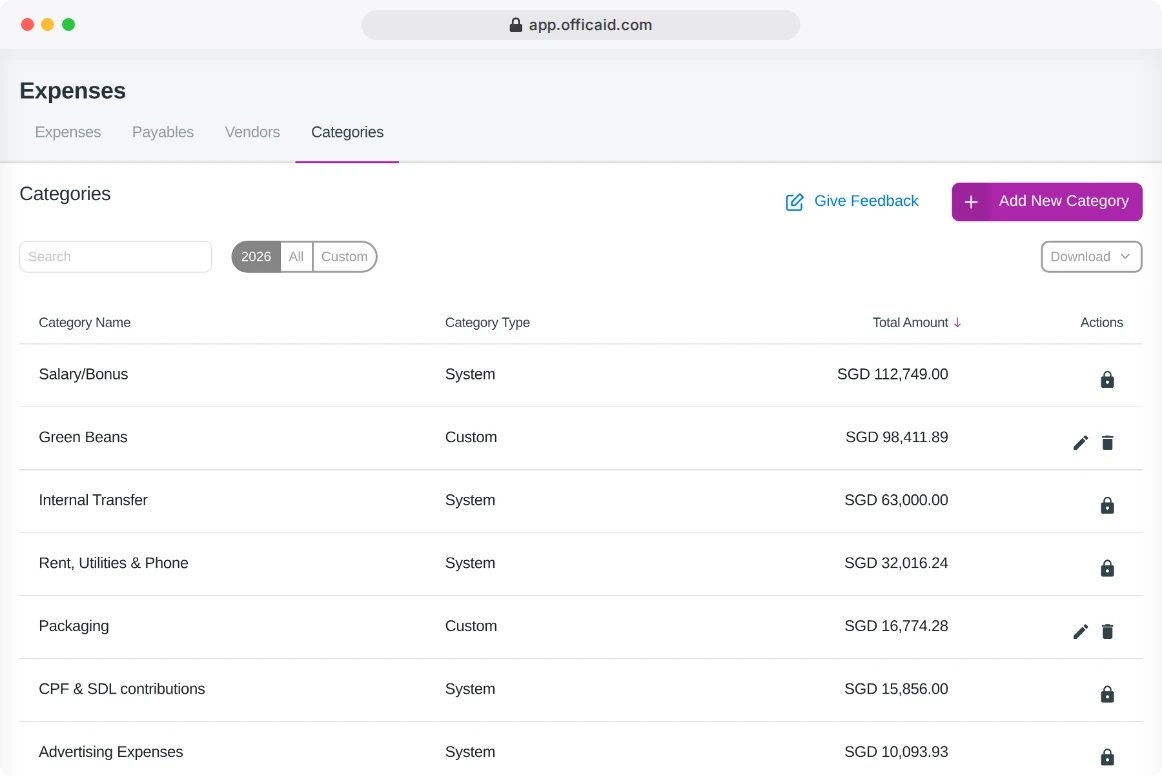Viewport: 1162px width, 776px height.
Task: Select the Custom period filter
Action: [345, 256]
